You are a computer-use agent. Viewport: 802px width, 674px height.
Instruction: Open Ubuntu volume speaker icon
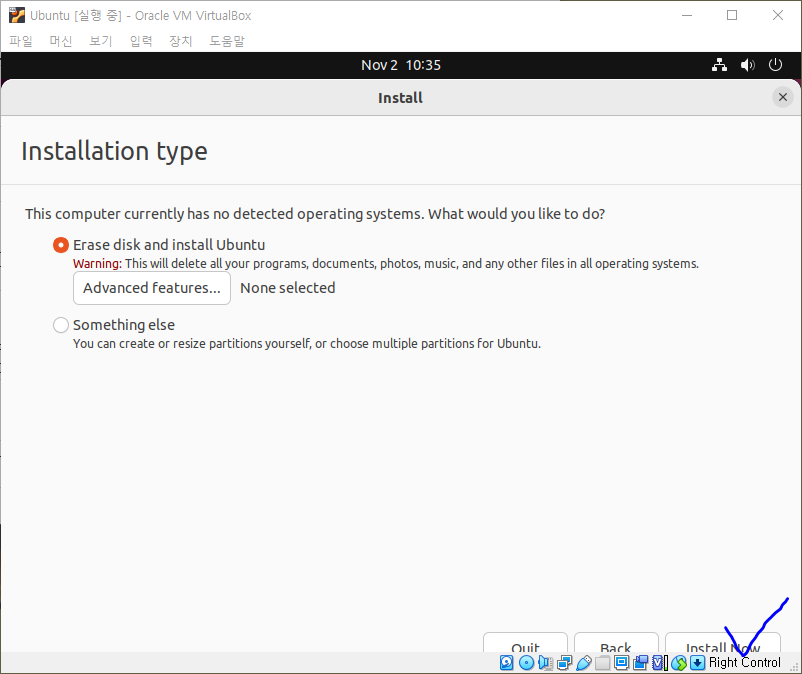(747, 65)
